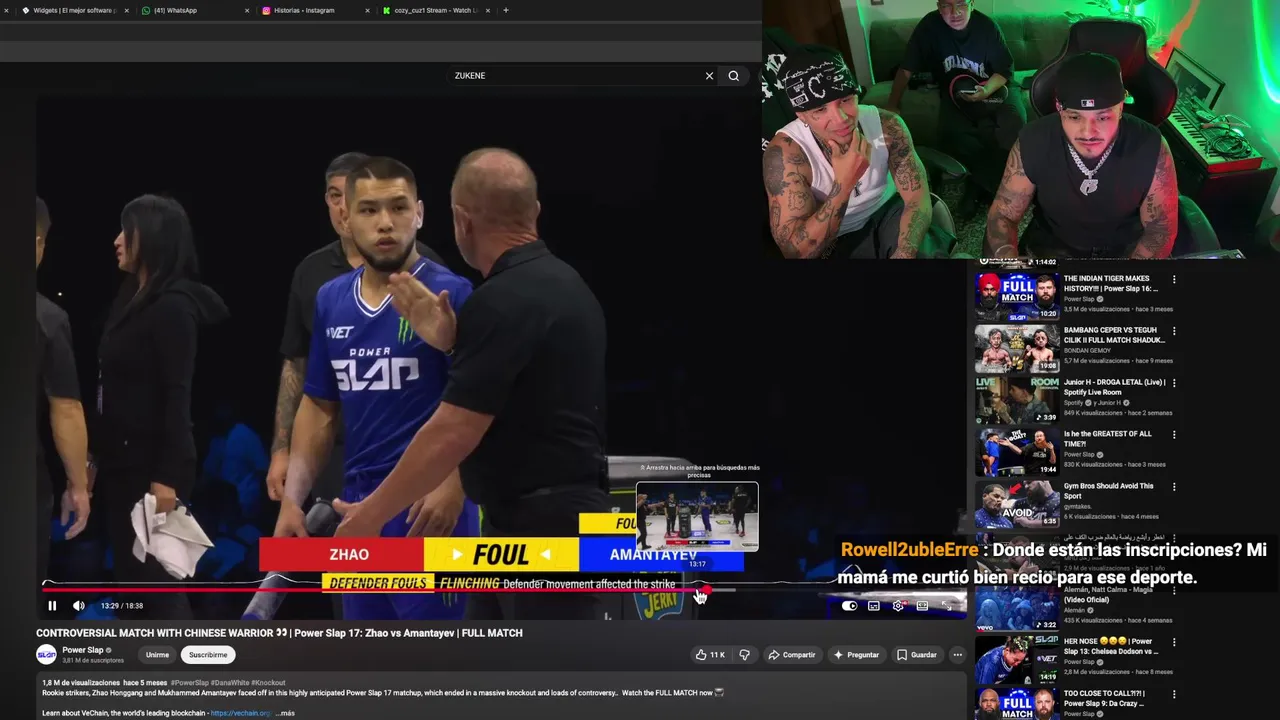Seek within the played red progress bar
This screenshot has height=720, width=1280.
pyautogui.click(x=373, y=590)
